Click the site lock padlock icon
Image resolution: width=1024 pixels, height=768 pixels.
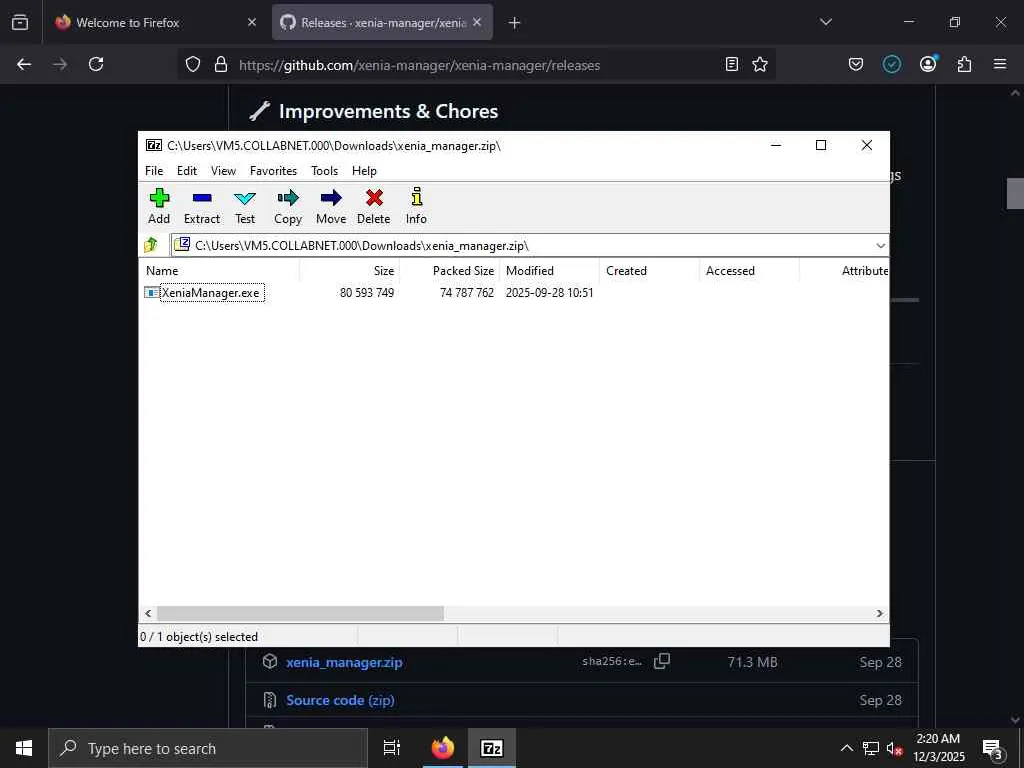click(x=221, y=64)
